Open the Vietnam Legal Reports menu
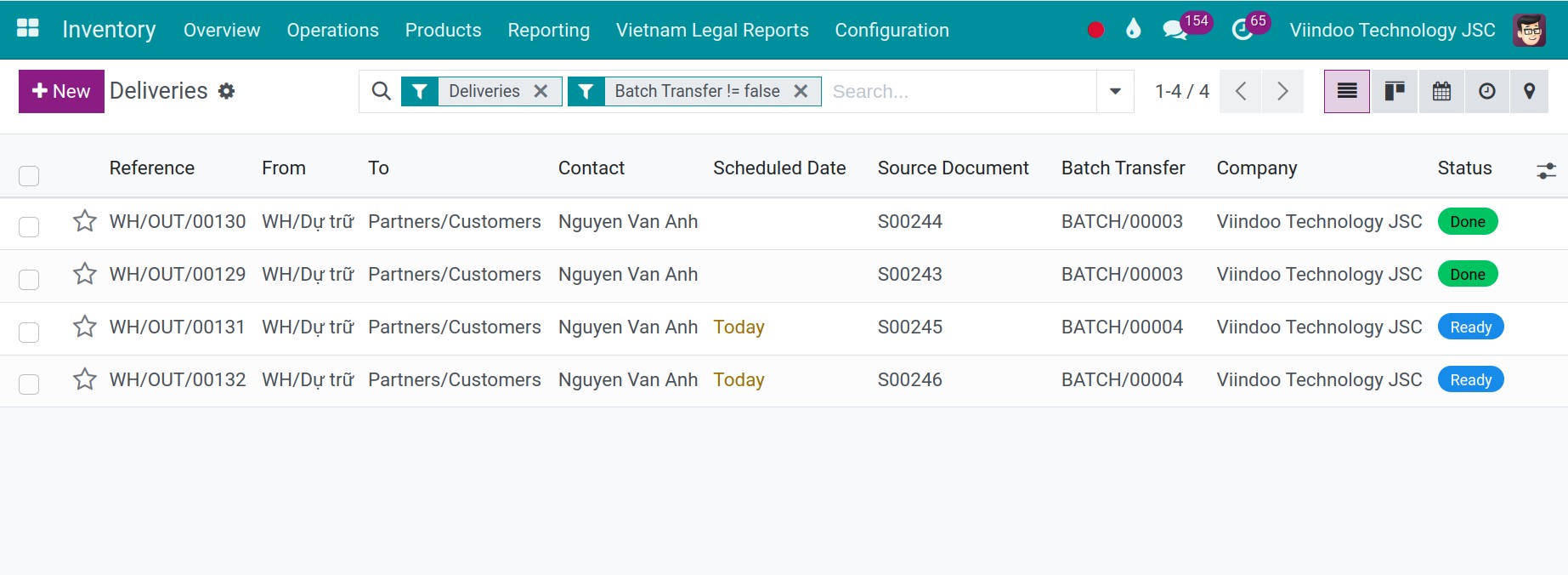1568x575 pixels. pos(712,30)
